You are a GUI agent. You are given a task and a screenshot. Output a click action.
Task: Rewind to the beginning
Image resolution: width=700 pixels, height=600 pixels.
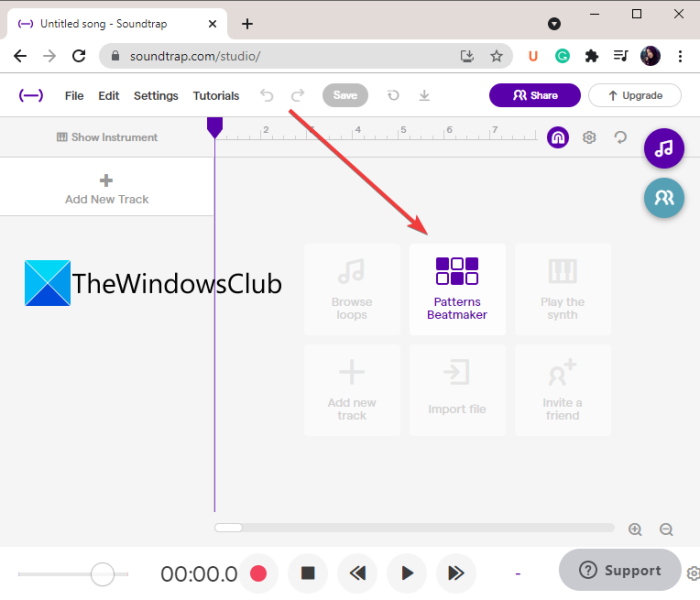357,573
